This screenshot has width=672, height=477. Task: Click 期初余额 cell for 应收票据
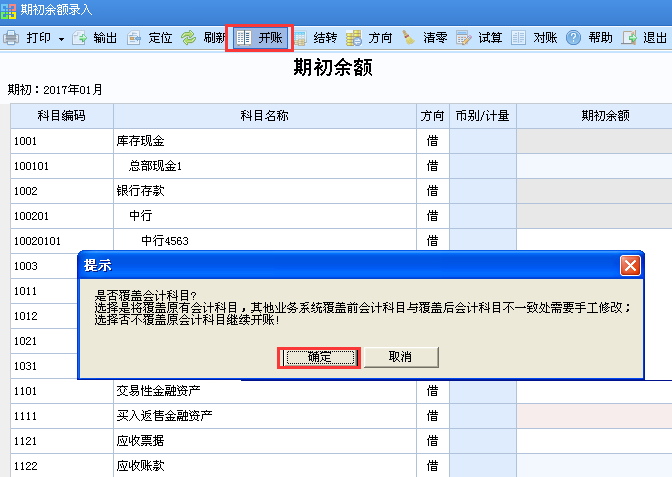[594, 441]
